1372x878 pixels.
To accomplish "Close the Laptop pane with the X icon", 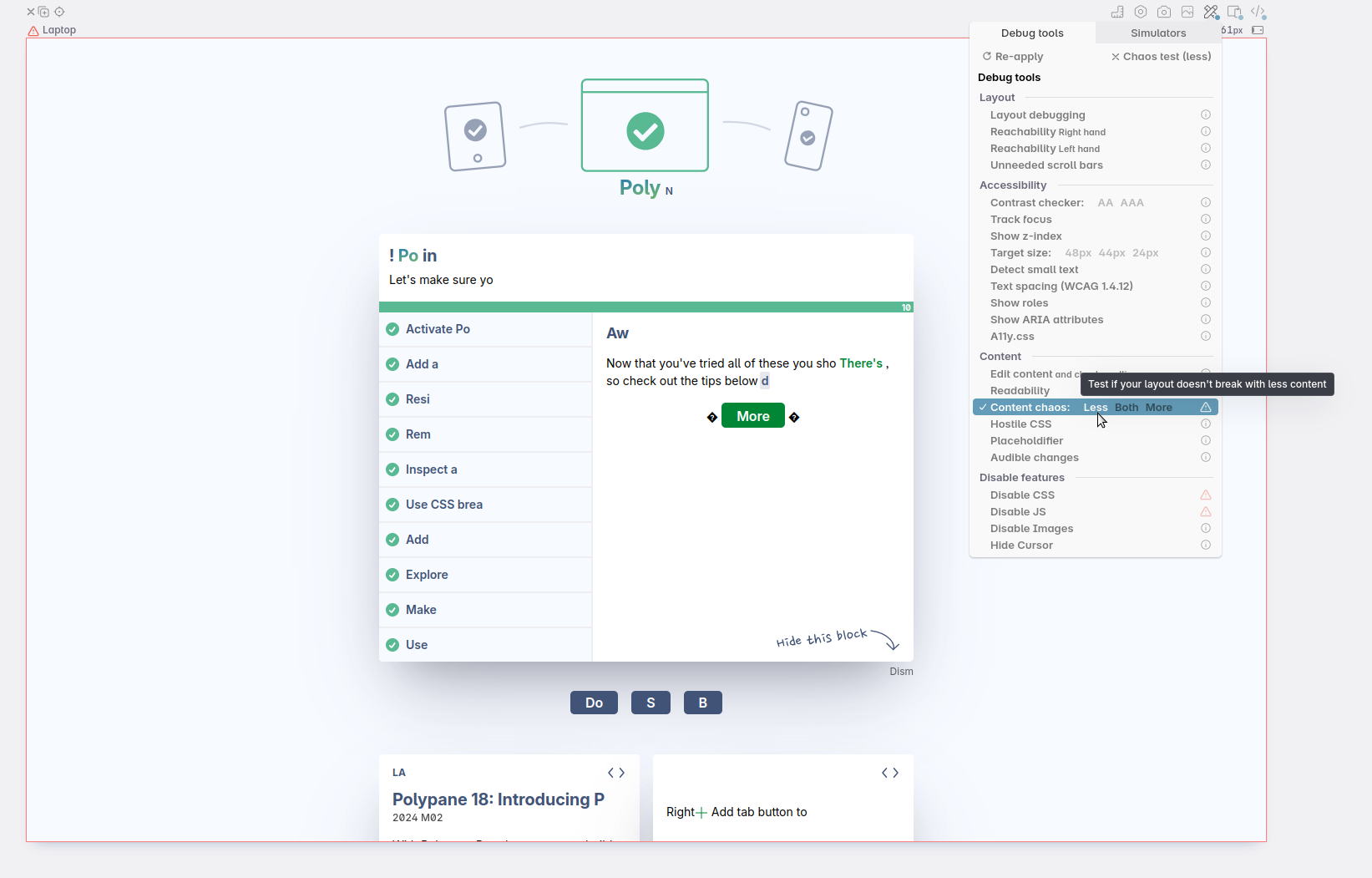I will point(31,12).
